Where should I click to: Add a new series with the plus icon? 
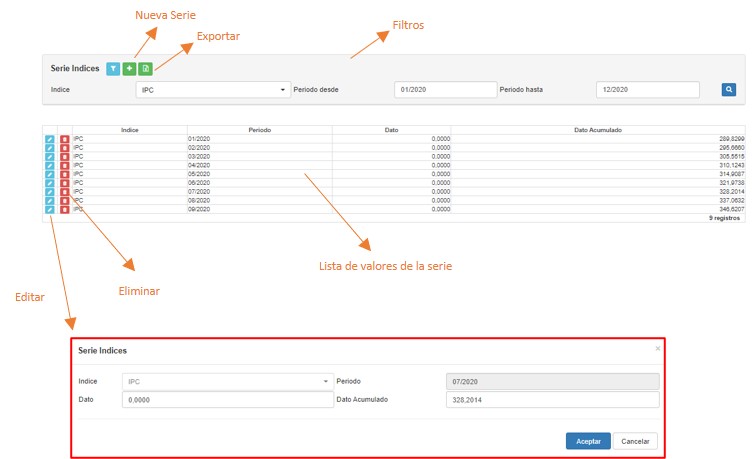[129, 68]
